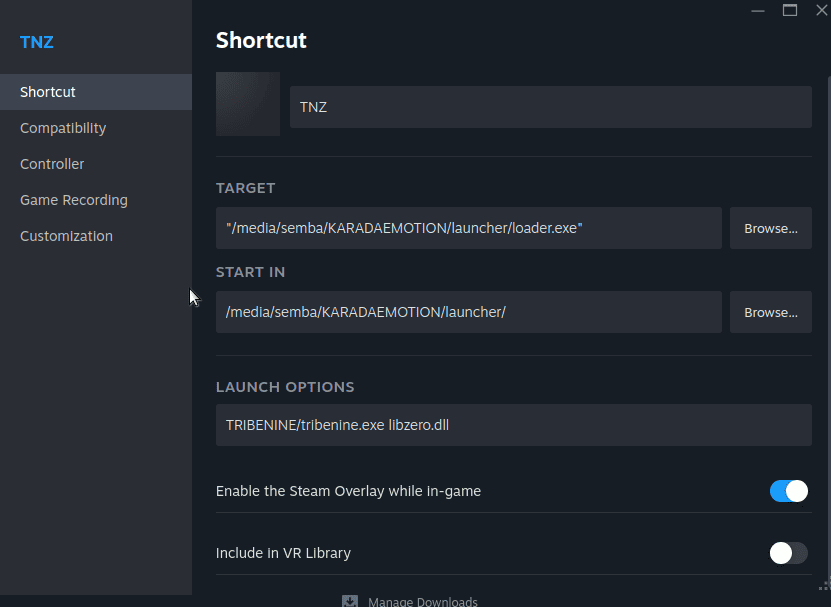The width and height of the screenshot is (831, 607).
Task: Click the Manage Downloads download icon
Action: (x=350, y=600)
